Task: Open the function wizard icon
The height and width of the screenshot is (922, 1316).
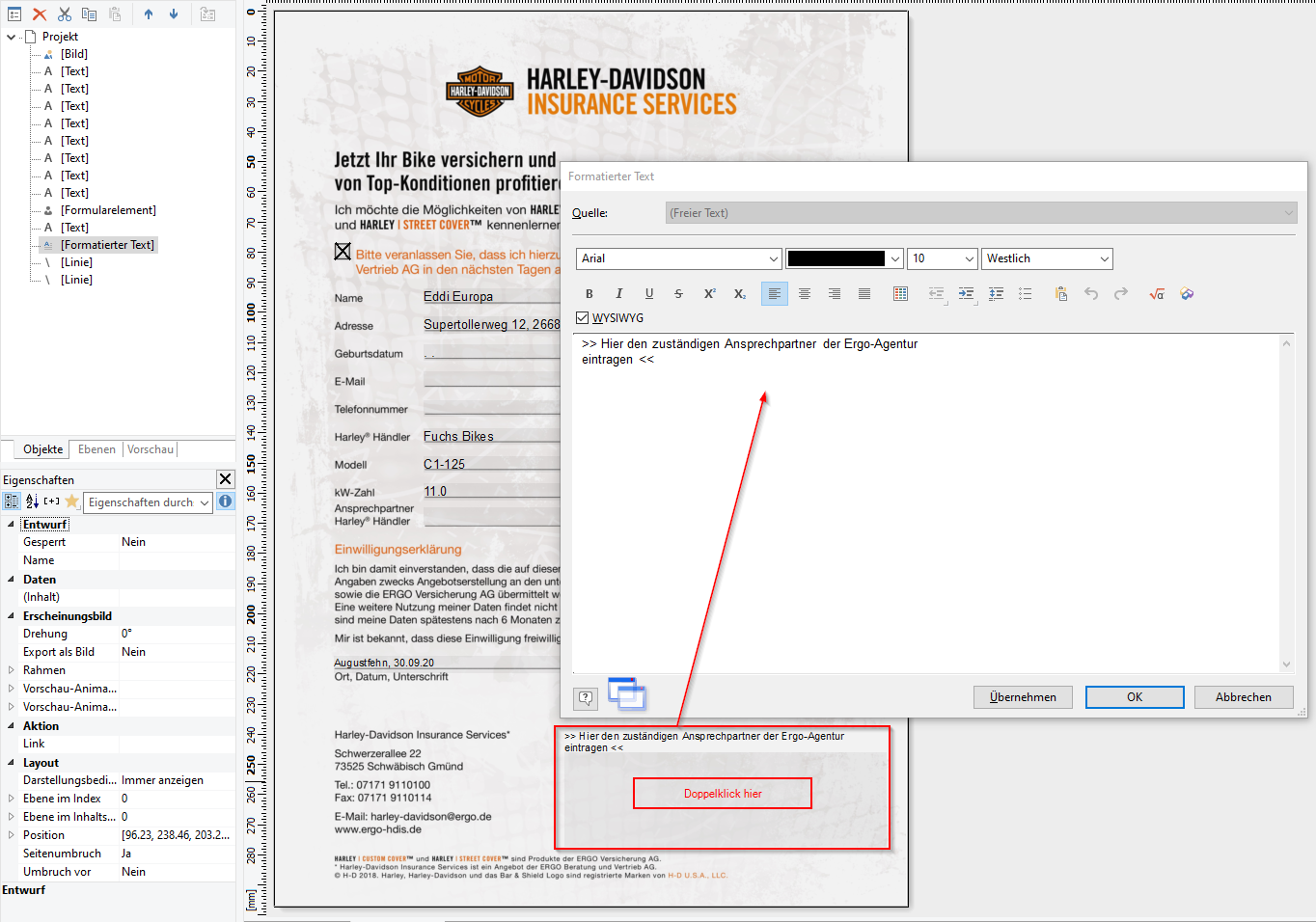Action: tap(1187, 294)
